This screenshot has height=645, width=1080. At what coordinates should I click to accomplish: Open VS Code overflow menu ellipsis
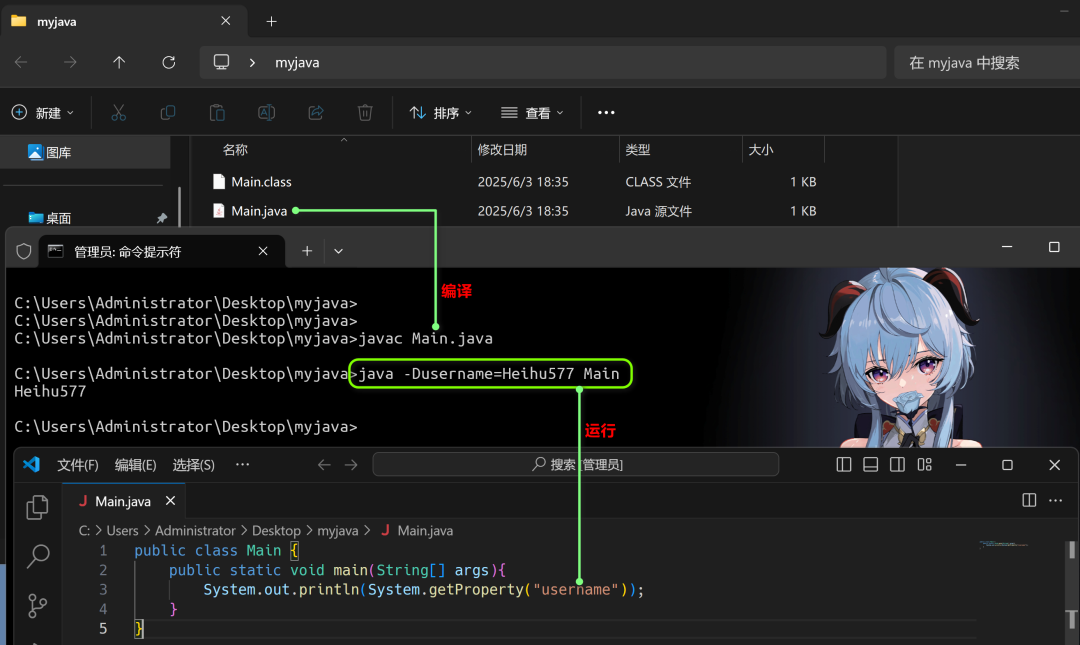point(242,464)
